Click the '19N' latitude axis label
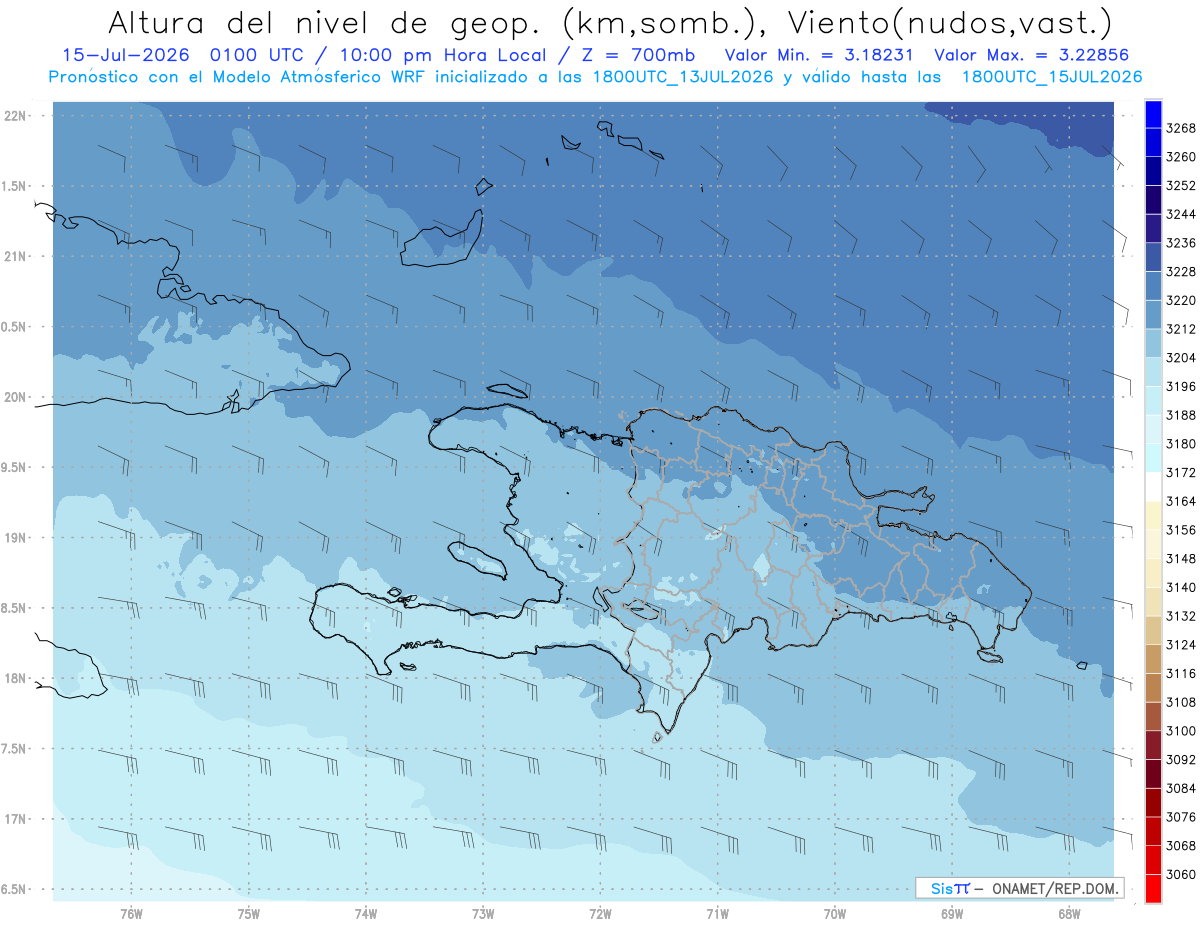Image resolution: width=1200 pixels, height=927 pixels. [17, 538]
